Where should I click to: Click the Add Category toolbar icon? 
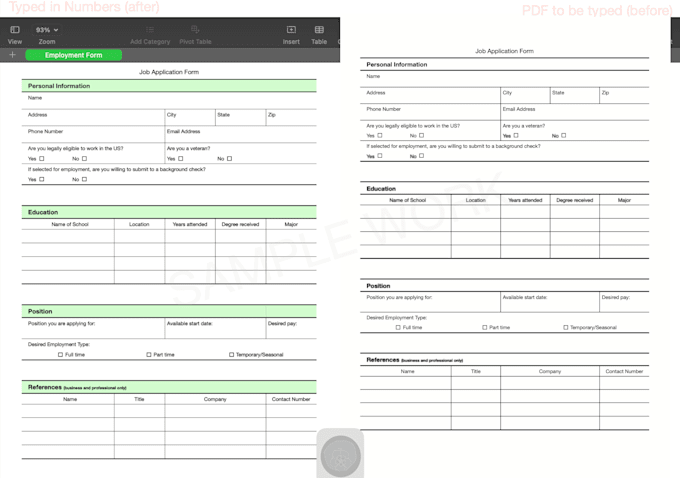150,29
